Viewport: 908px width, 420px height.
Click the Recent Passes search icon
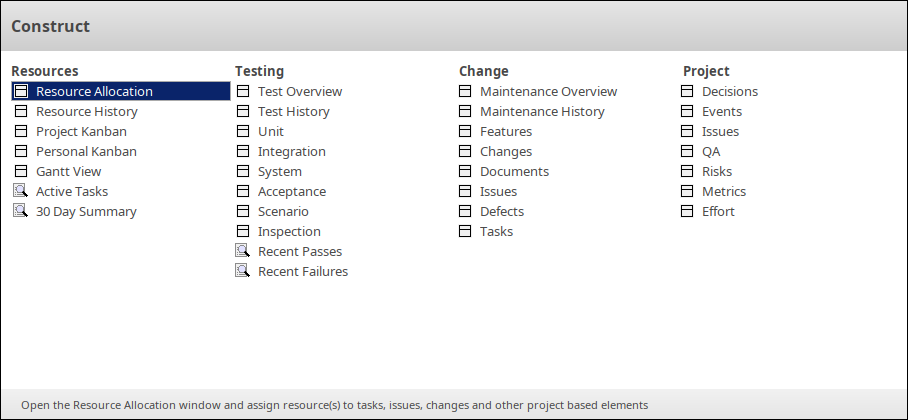point(243,251)
